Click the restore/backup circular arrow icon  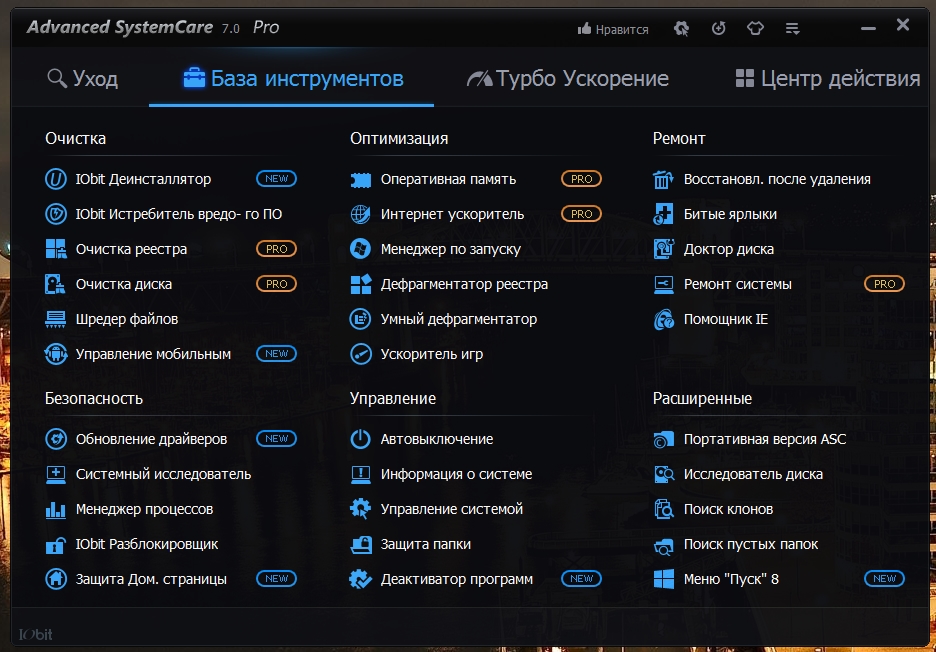[719, 29]
